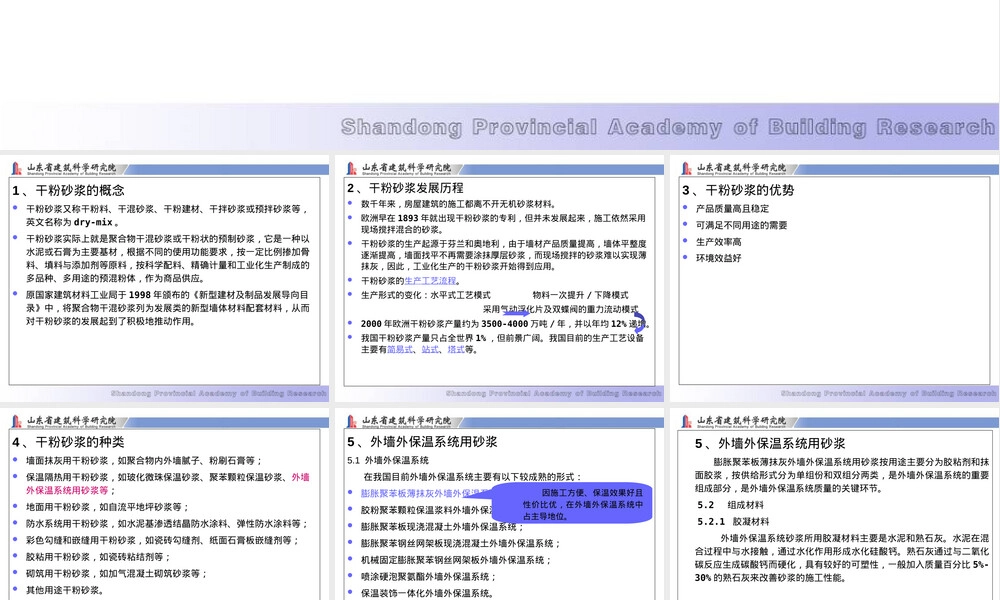Select the blue callout '因施工方便、保温效果好'
This screenshot has height=600, width=1000.
click(572, 502)
